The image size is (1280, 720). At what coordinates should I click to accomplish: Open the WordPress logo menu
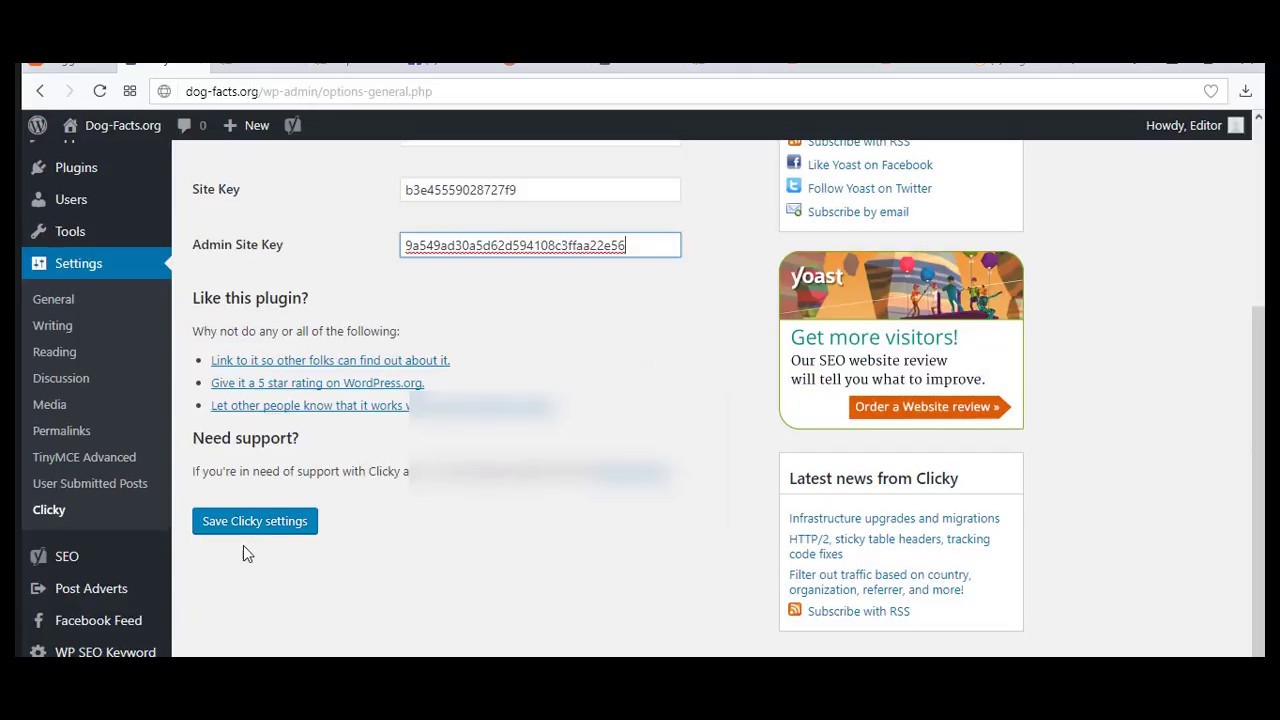tap(37, 125)
